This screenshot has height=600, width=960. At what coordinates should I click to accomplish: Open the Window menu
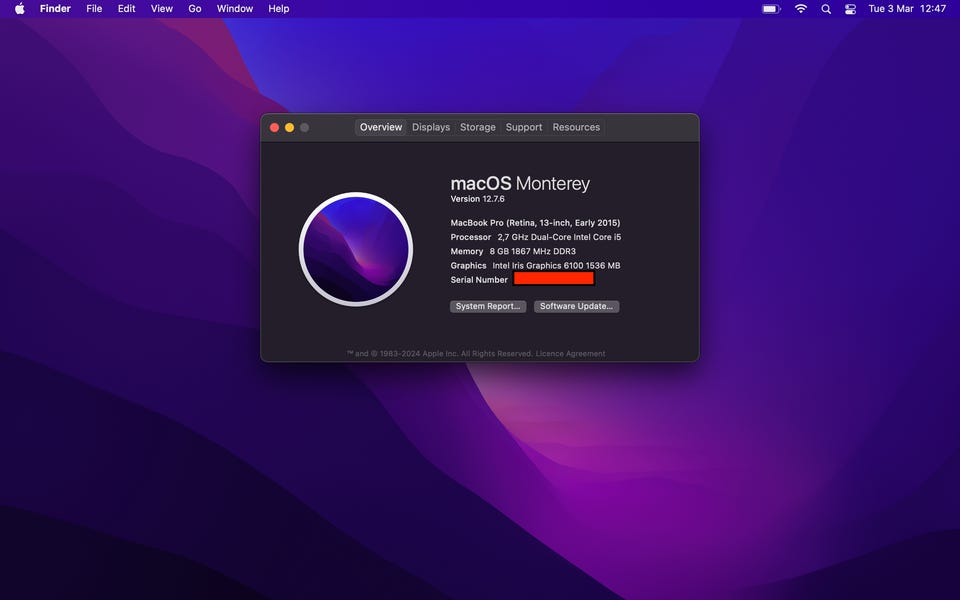234,9
